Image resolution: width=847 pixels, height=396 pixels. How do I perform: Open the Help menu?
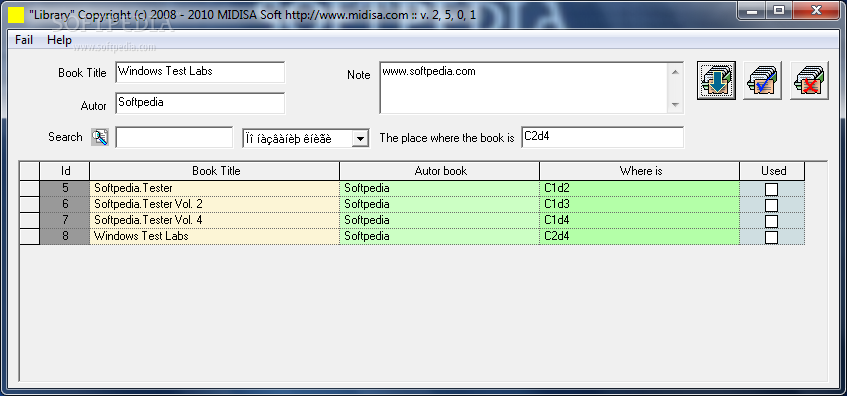tap(59, 40)
